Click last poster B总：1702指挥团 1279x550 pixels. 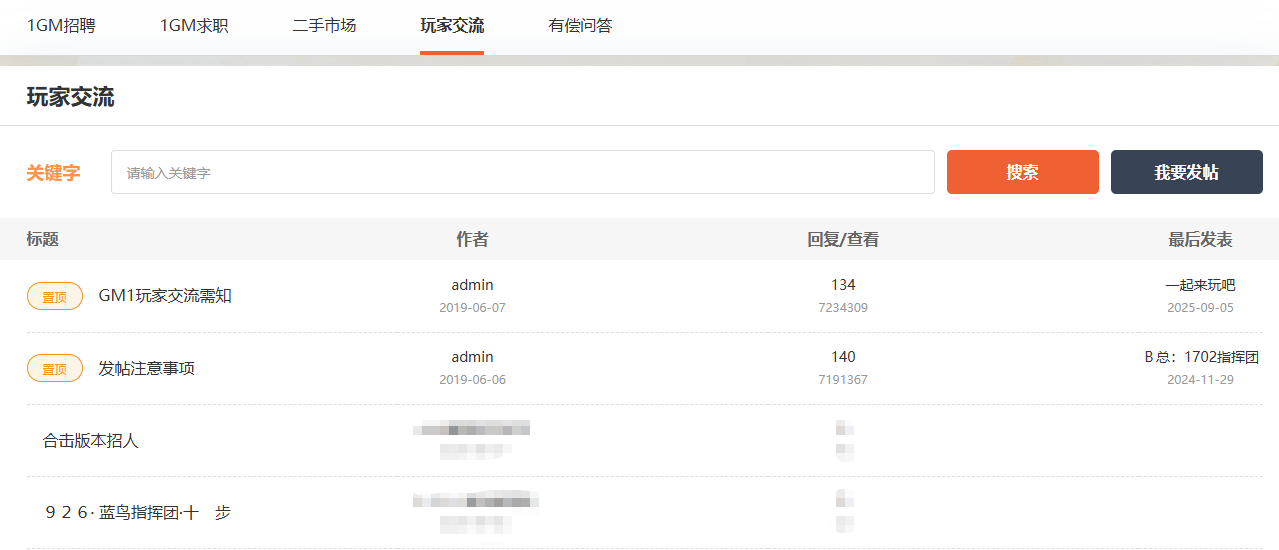click(1201, 357)
